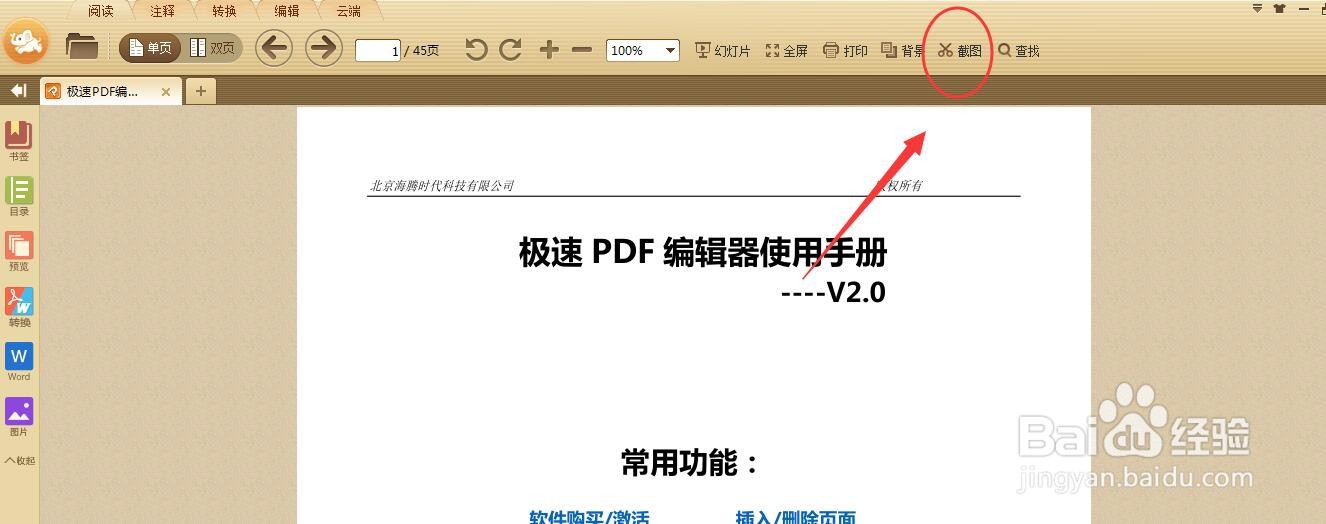Screen dimensions: 1326x524
Task: Open the bookmarks panel (书签)
Action: [x=19, y=141]
